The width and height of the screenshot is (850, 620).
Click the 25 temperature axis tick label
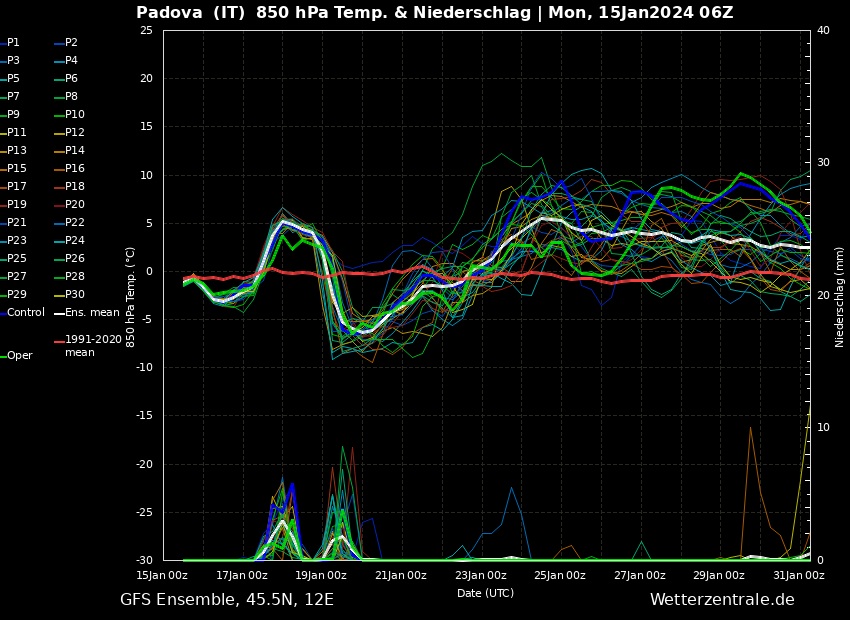click(146, 30)
